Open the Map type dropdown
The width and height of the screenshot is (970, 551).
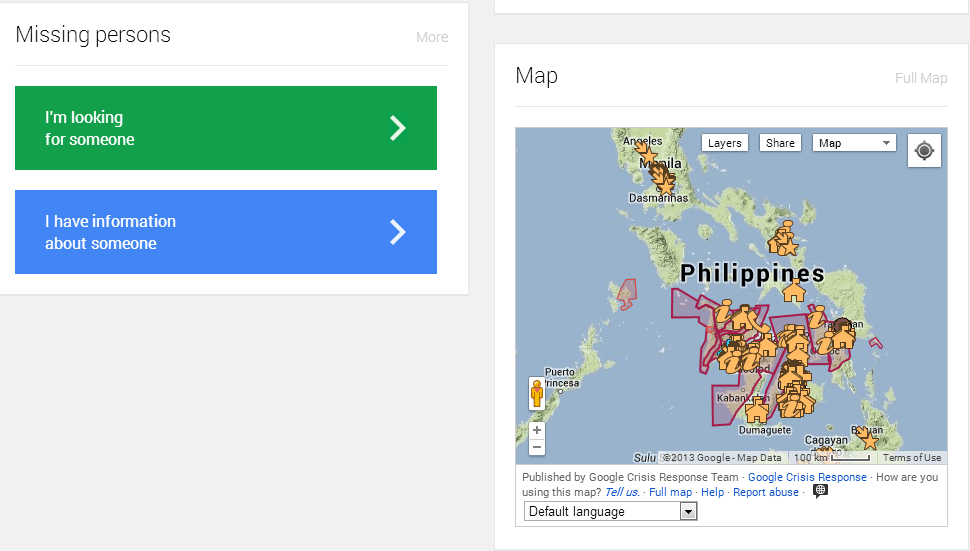[x=854, y=143]
